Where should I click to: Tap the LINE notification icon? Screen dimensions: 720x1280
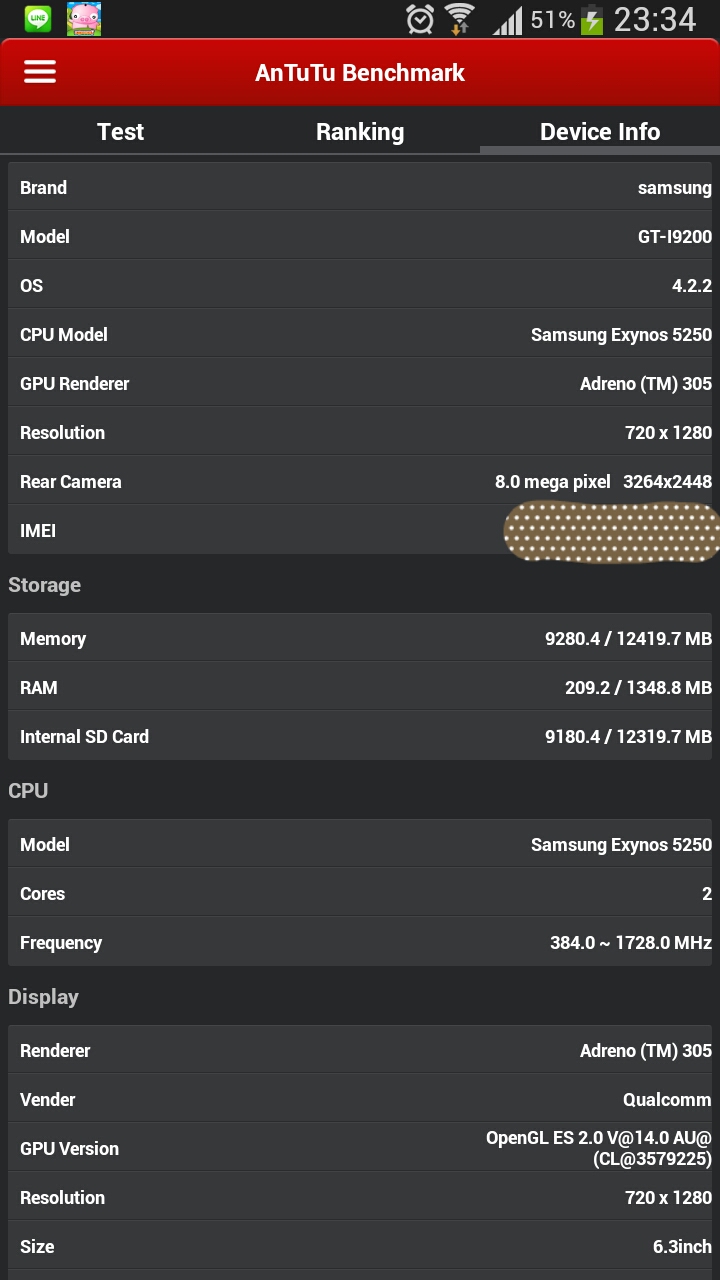point(38,19)
